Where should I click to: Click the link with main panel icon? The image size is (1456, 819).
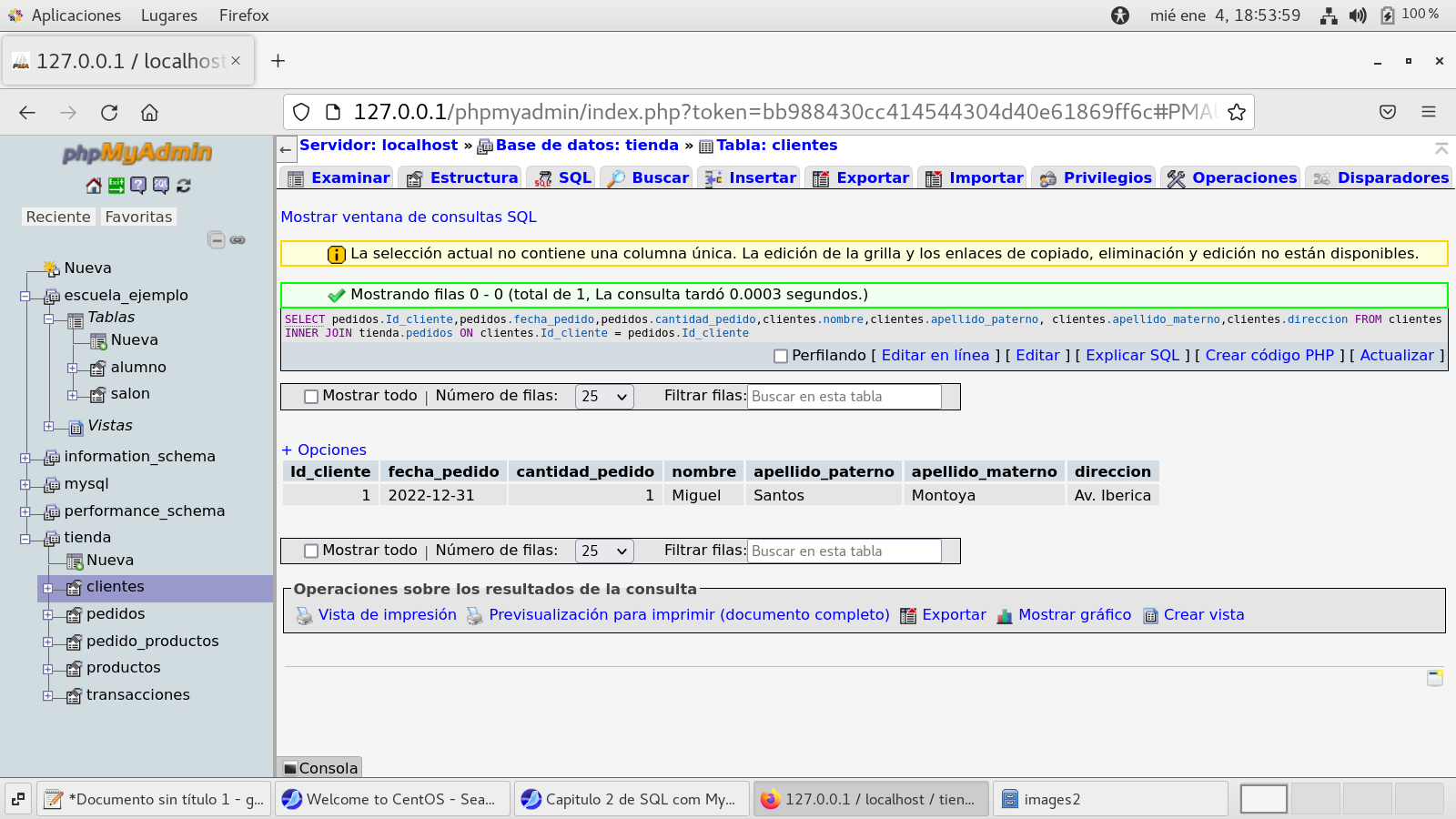(x=238, y=240)
